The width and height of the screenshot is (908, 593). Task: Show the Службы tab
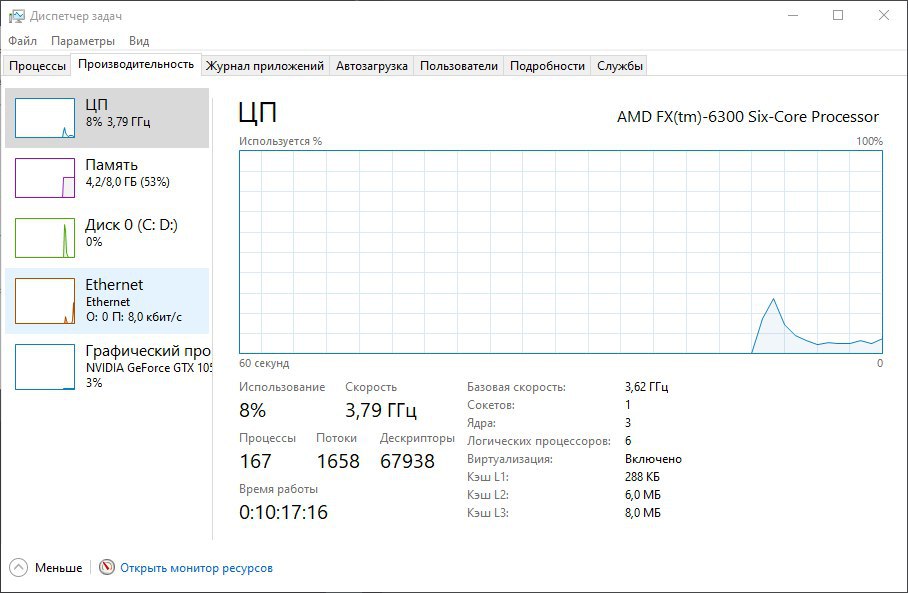[620, 66]
